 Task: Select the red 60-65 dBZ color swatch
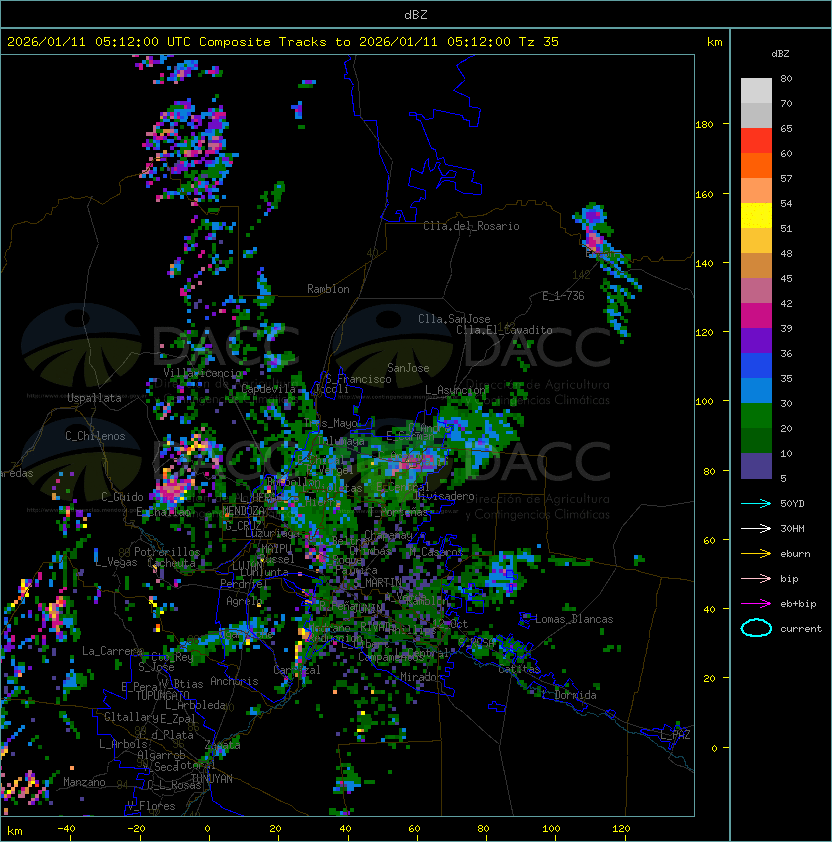pyautogui.click(x=756, y=141)
